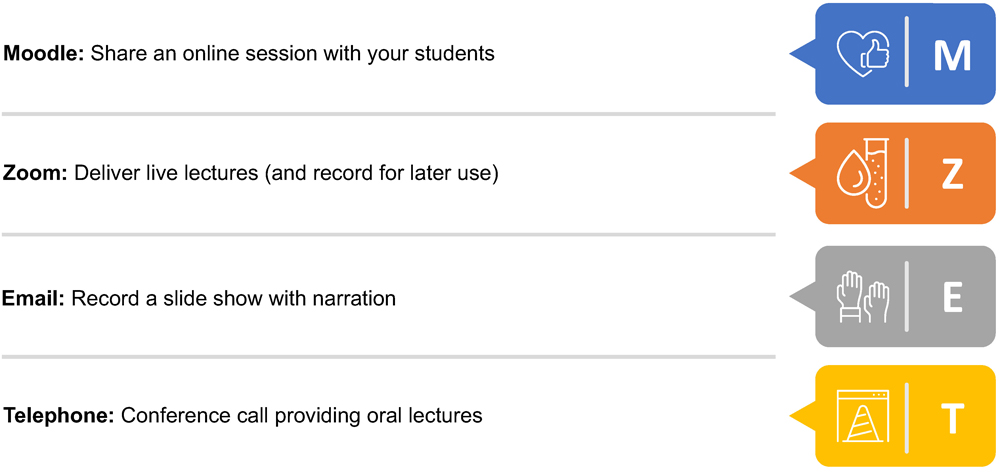
Task: Click 'Conference call providing oral lectures' text
Action: 302,416
